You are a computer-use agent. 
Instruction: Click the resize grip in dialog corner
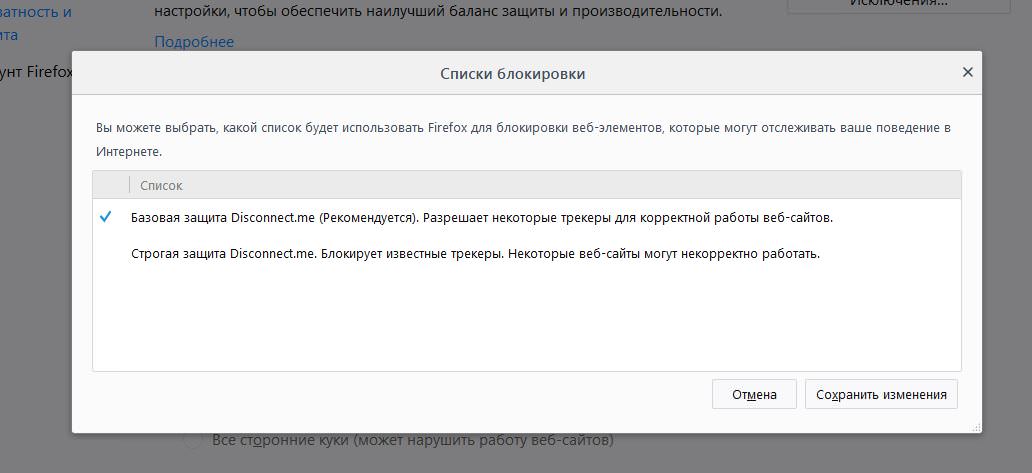pyautogui.click(x=975, y=426)
